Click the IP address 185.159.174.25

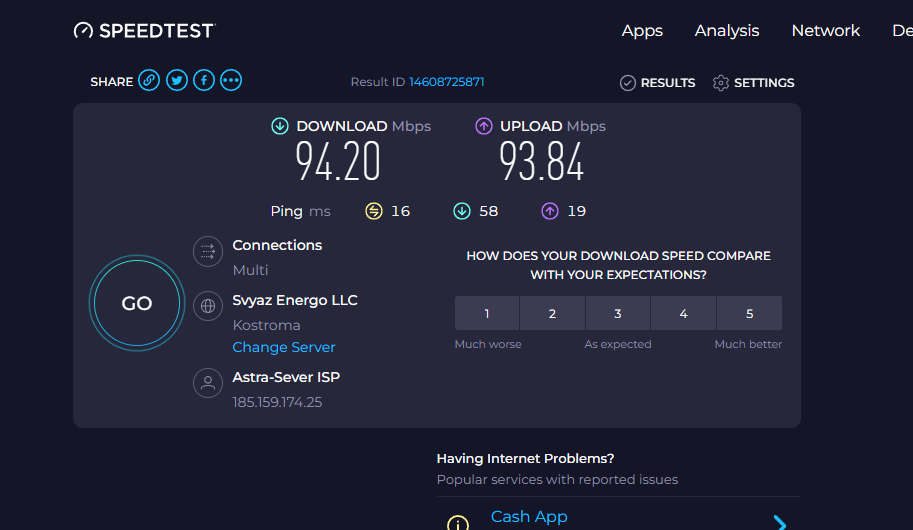[x=277, y=402]
